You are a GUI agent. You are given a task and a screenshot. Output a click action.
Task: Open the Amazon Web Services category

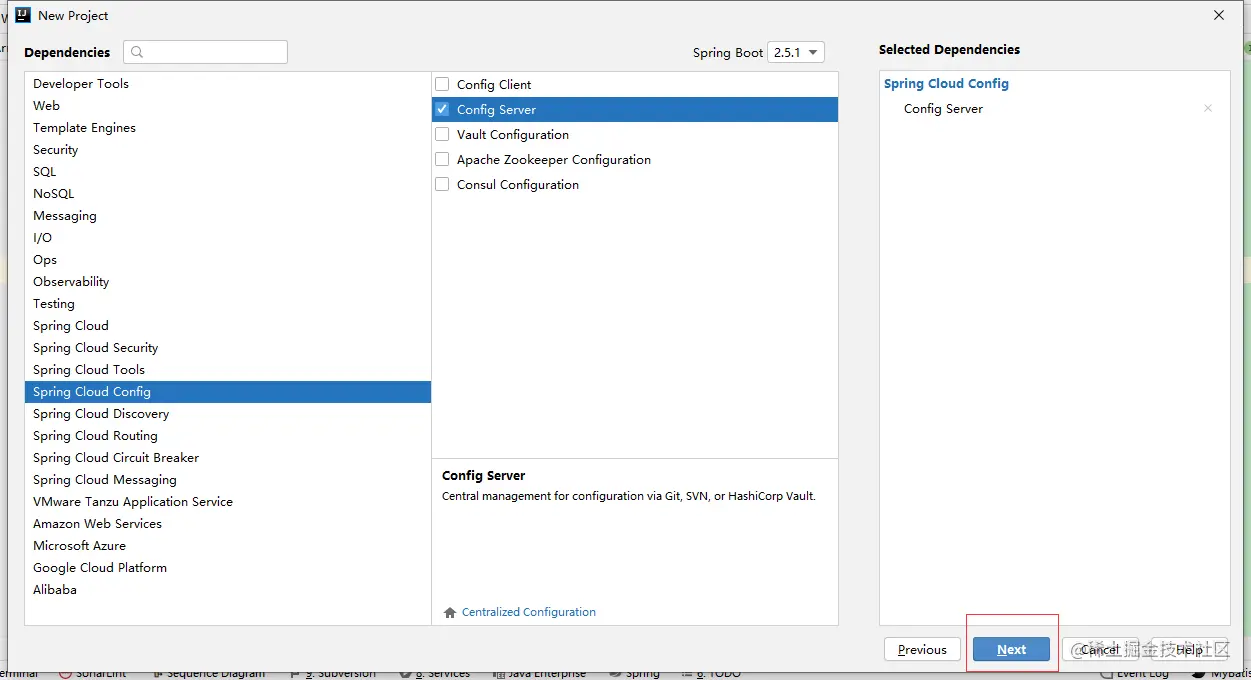pyautogui.click(x=228, y=524)
